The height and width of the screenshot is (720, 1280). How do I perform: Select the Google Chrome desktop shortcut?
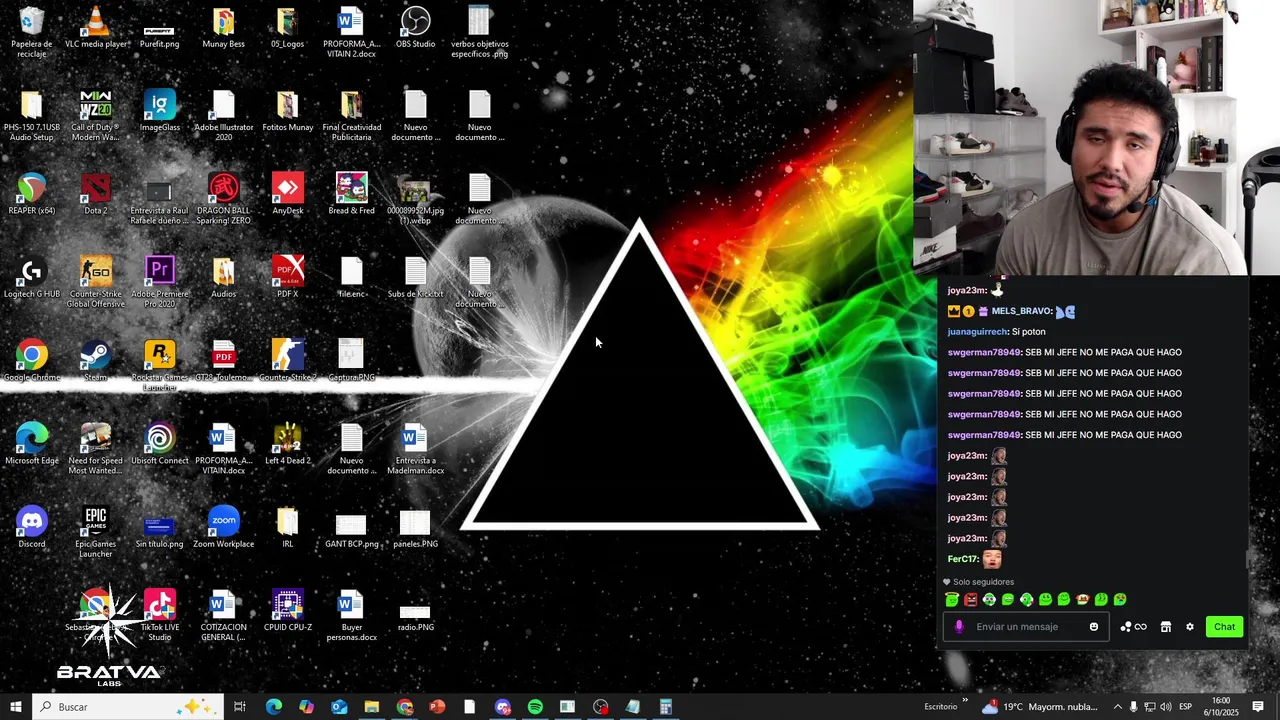click(x=32, y=361)
